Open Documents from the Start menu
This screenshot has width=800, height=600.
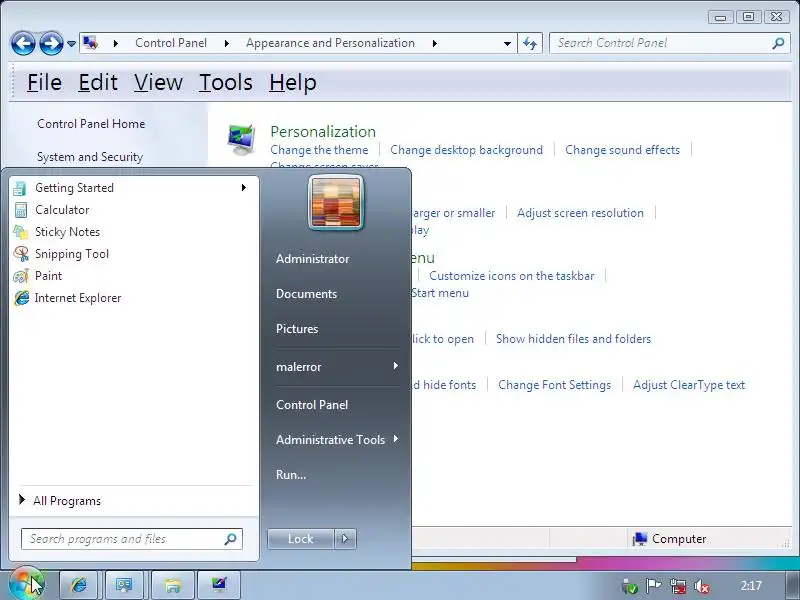[306, 294]
